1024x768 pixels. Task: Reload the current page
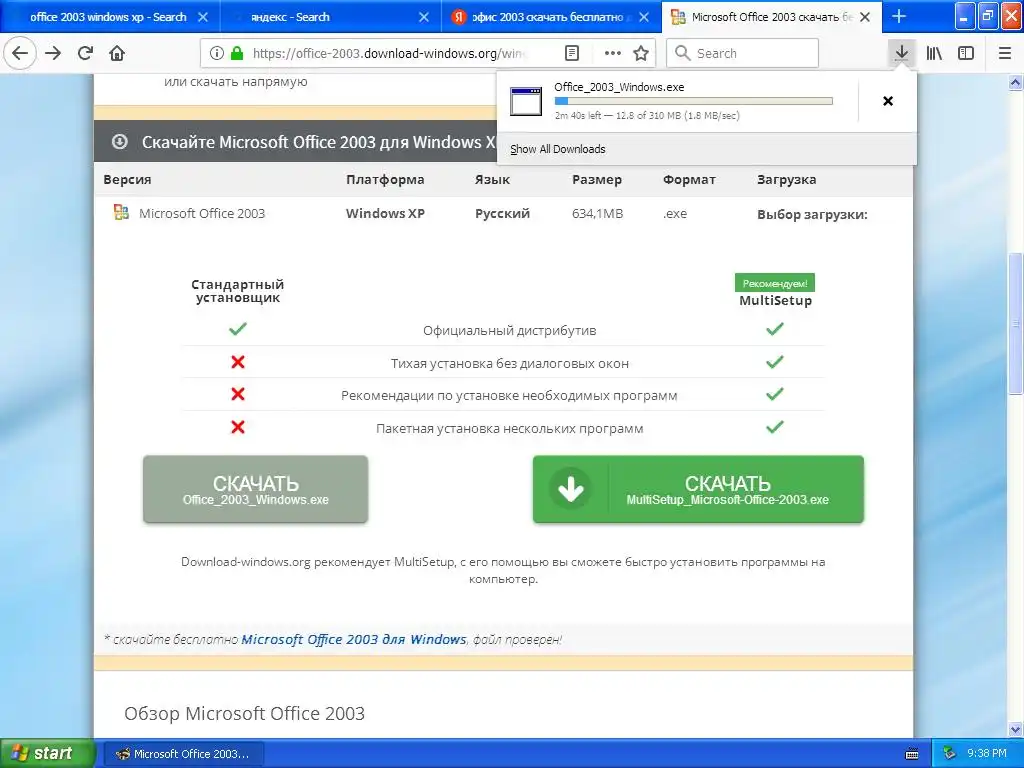tap(86, 53)
